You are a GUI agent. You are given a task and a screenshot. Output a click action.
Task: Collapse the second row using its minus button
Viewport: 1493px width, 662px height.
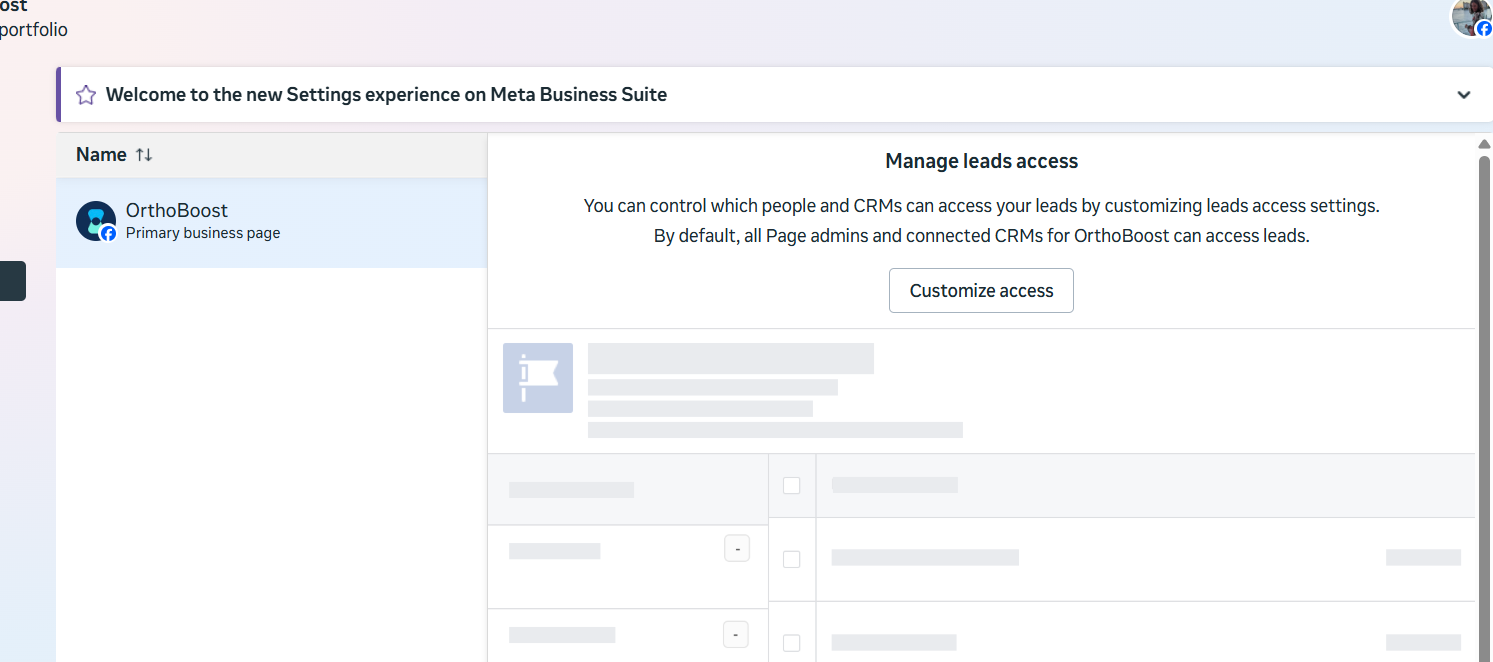coord(736,634)
